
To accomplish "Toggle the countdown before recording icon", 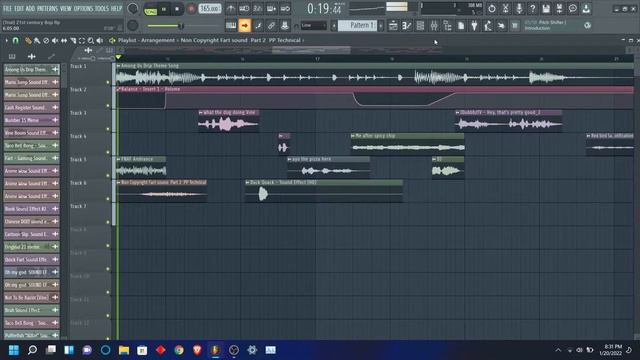I will [258, 9].
